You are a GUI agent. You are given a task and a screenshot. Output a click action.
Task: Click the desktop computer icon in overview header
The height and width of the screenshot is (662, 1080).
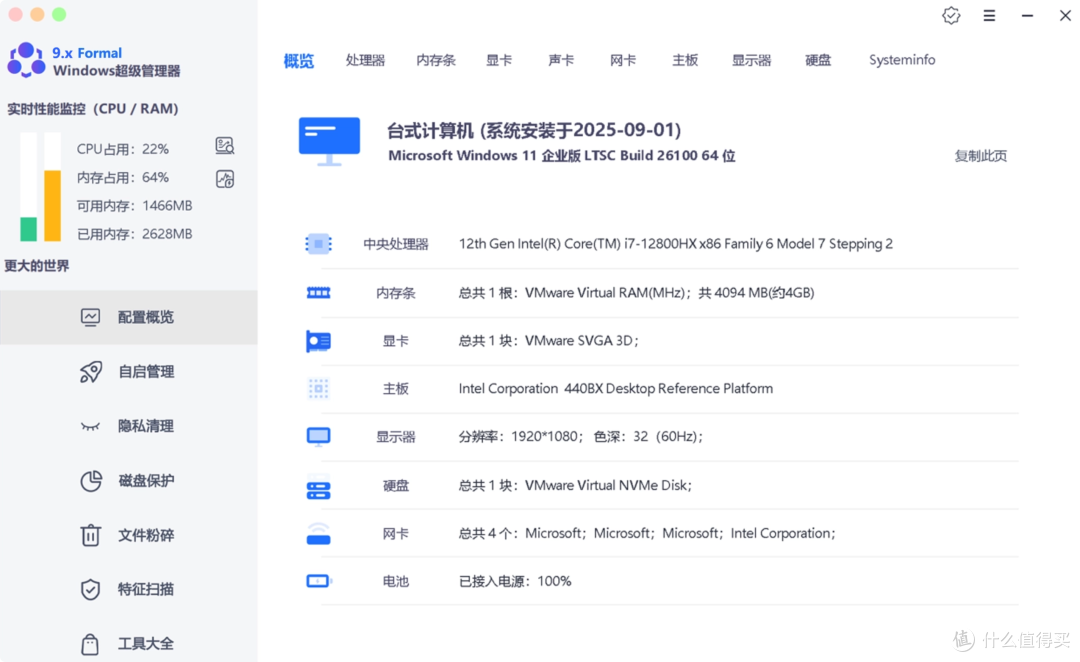point(329,141)
